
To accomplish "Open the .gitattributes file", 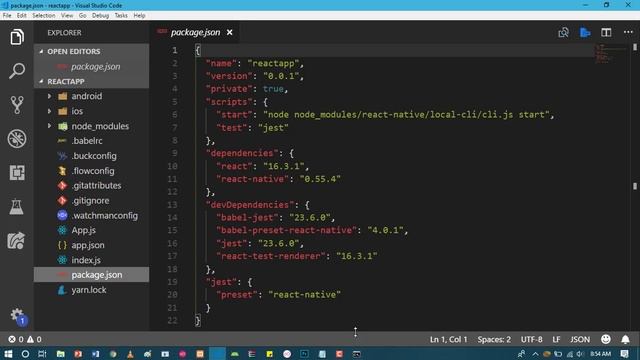I will 91,186.
